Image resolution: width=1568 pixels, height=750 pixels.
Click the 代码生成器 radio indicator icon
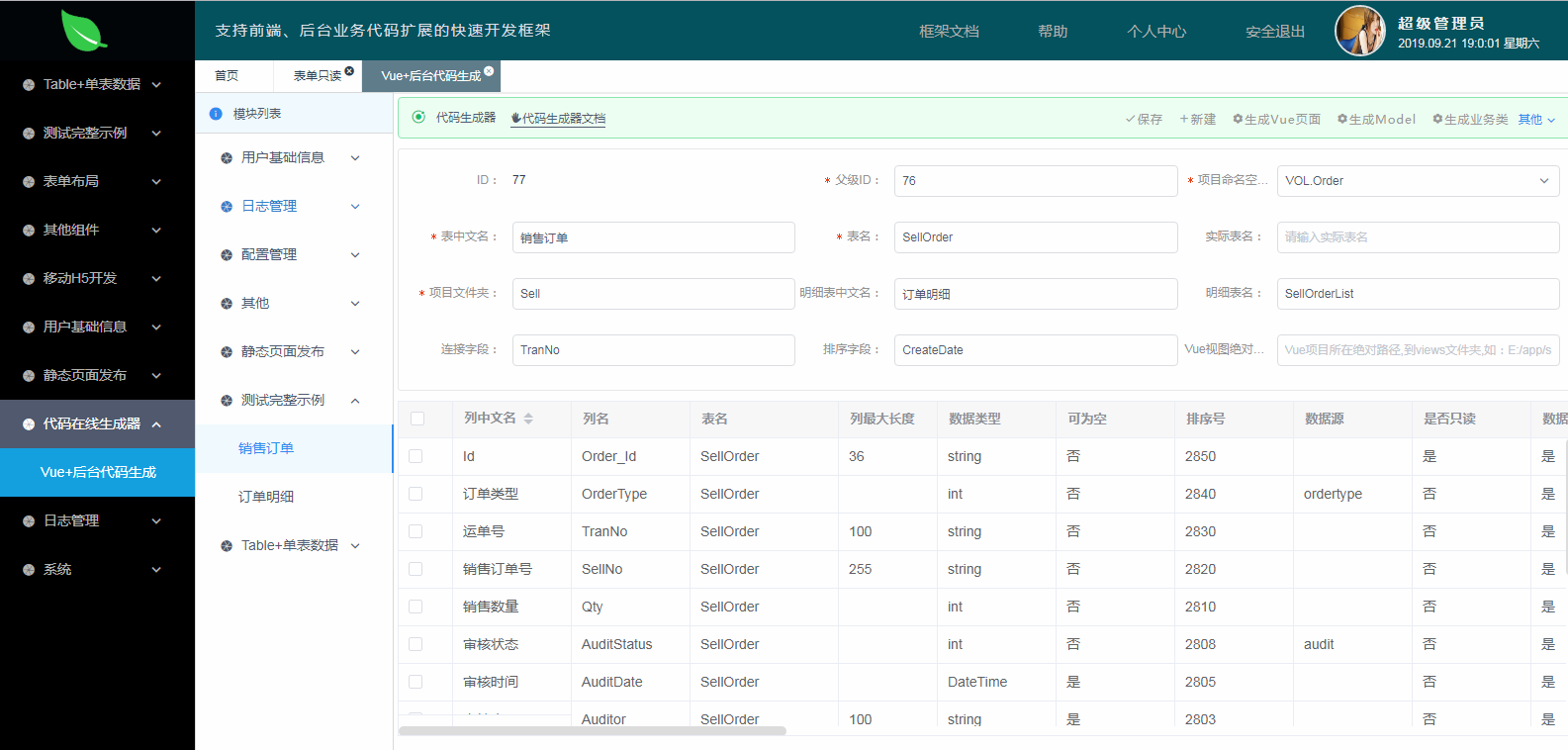coord(418,117)
